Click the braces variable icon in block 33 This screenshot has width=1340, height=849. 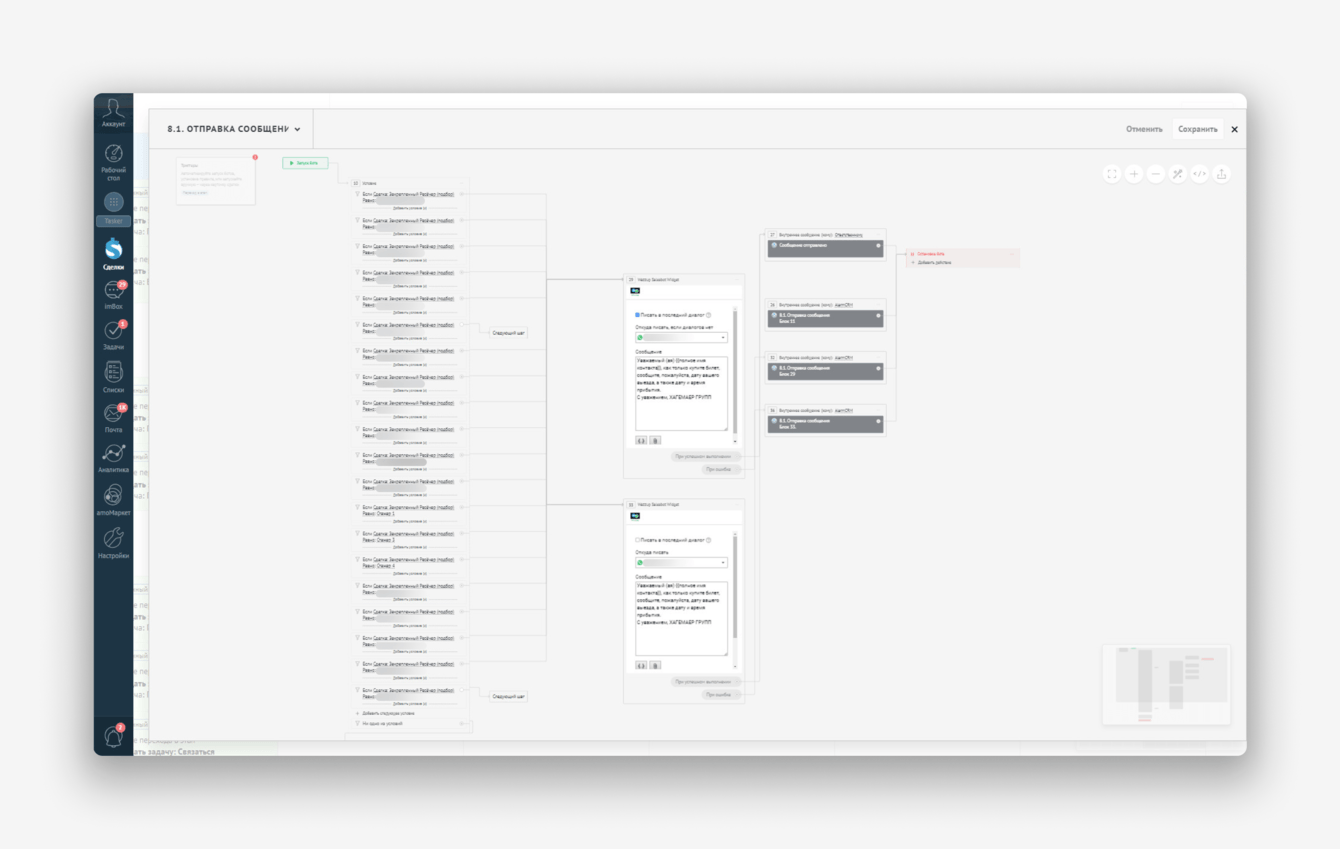pyautogui.click(x=642, y=665)
